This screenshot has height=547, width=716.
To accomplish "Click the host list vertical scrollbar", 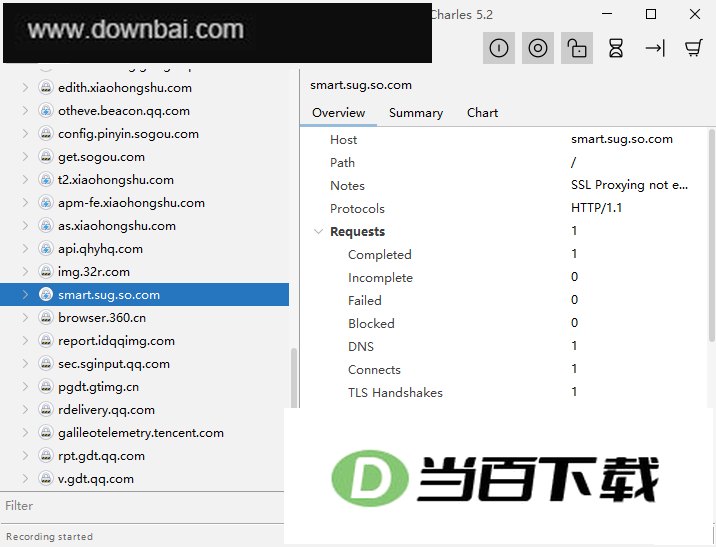I will pos(294,377).
